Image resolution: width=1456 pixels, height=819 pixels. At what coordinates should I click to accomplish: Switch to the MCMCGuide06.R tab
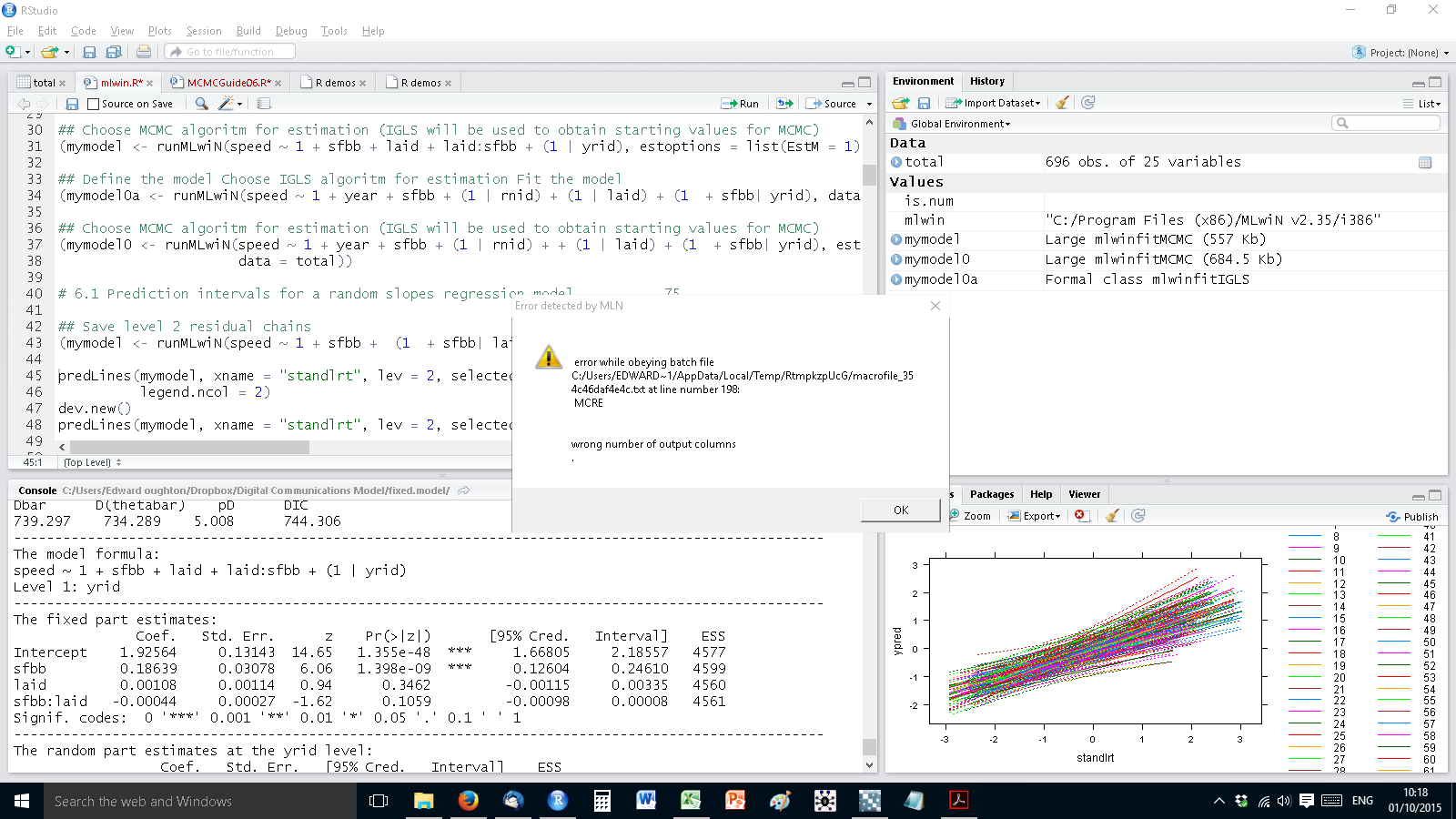(x=227, y=83)
